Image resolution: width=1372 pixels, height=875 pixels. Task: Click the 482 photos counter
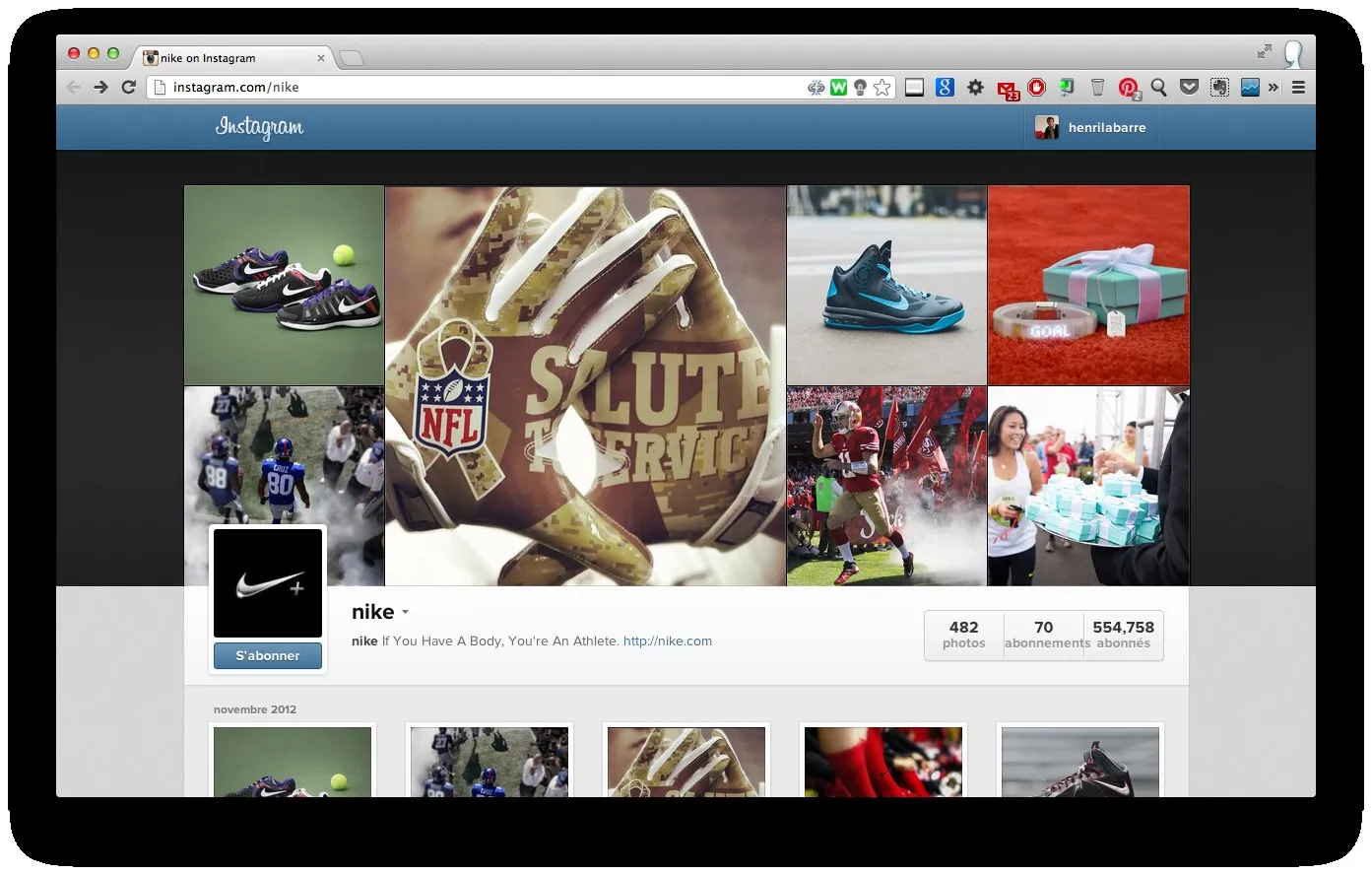click(963, 636)
